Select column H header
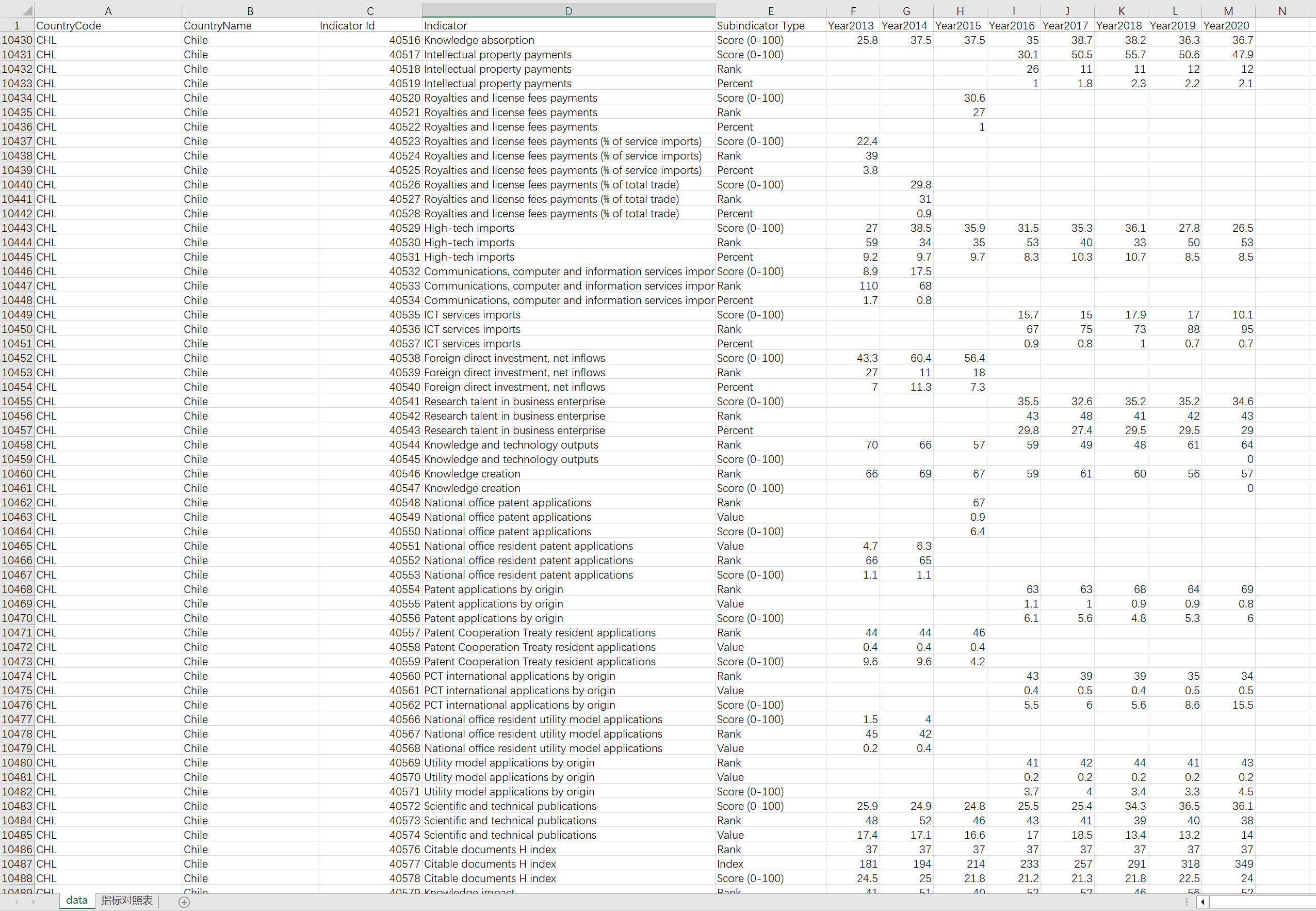Viewport: 1316px width, 911px height. coord(960,11)
